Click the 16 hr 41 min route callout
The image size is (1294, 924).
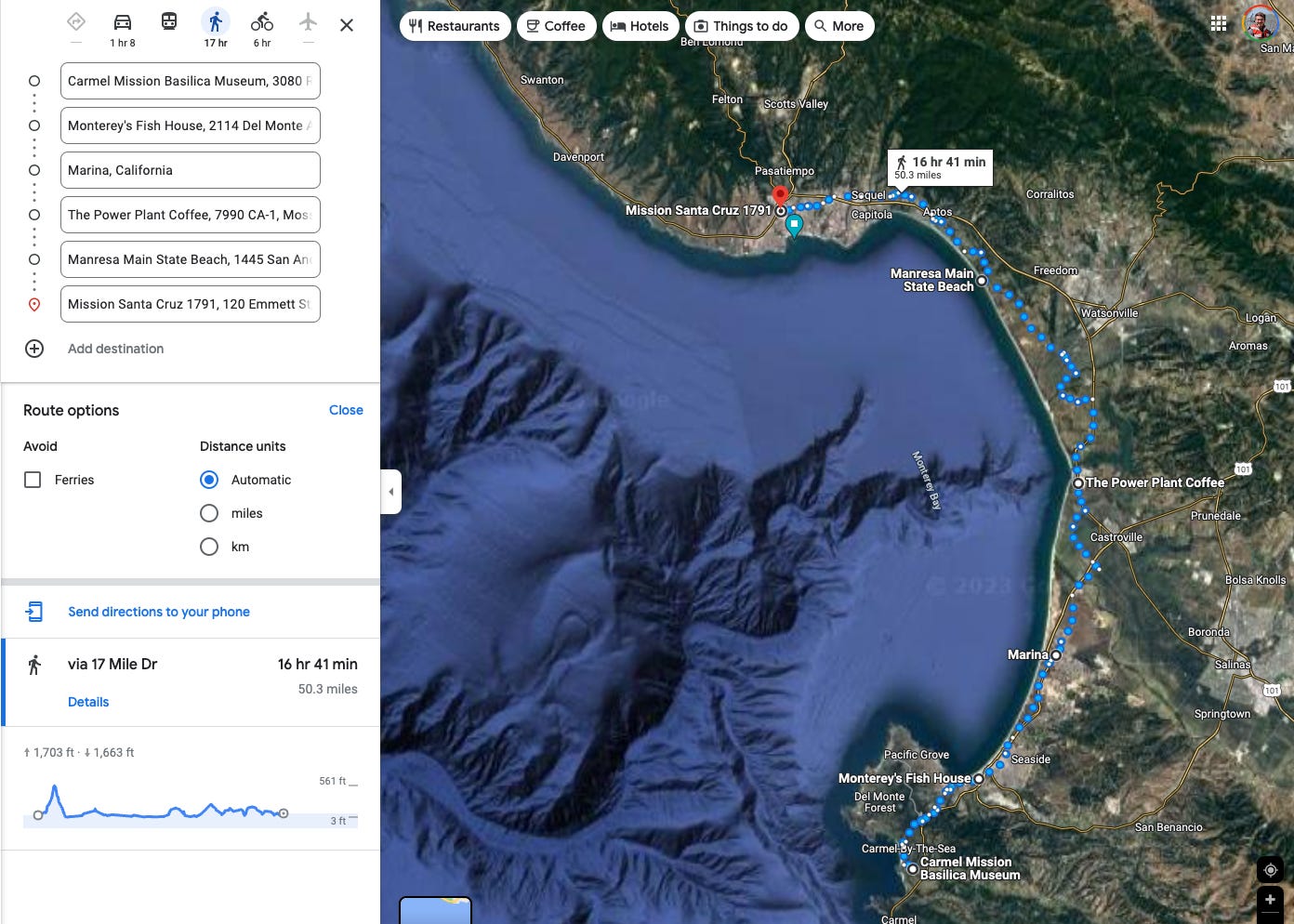(940, 167)
